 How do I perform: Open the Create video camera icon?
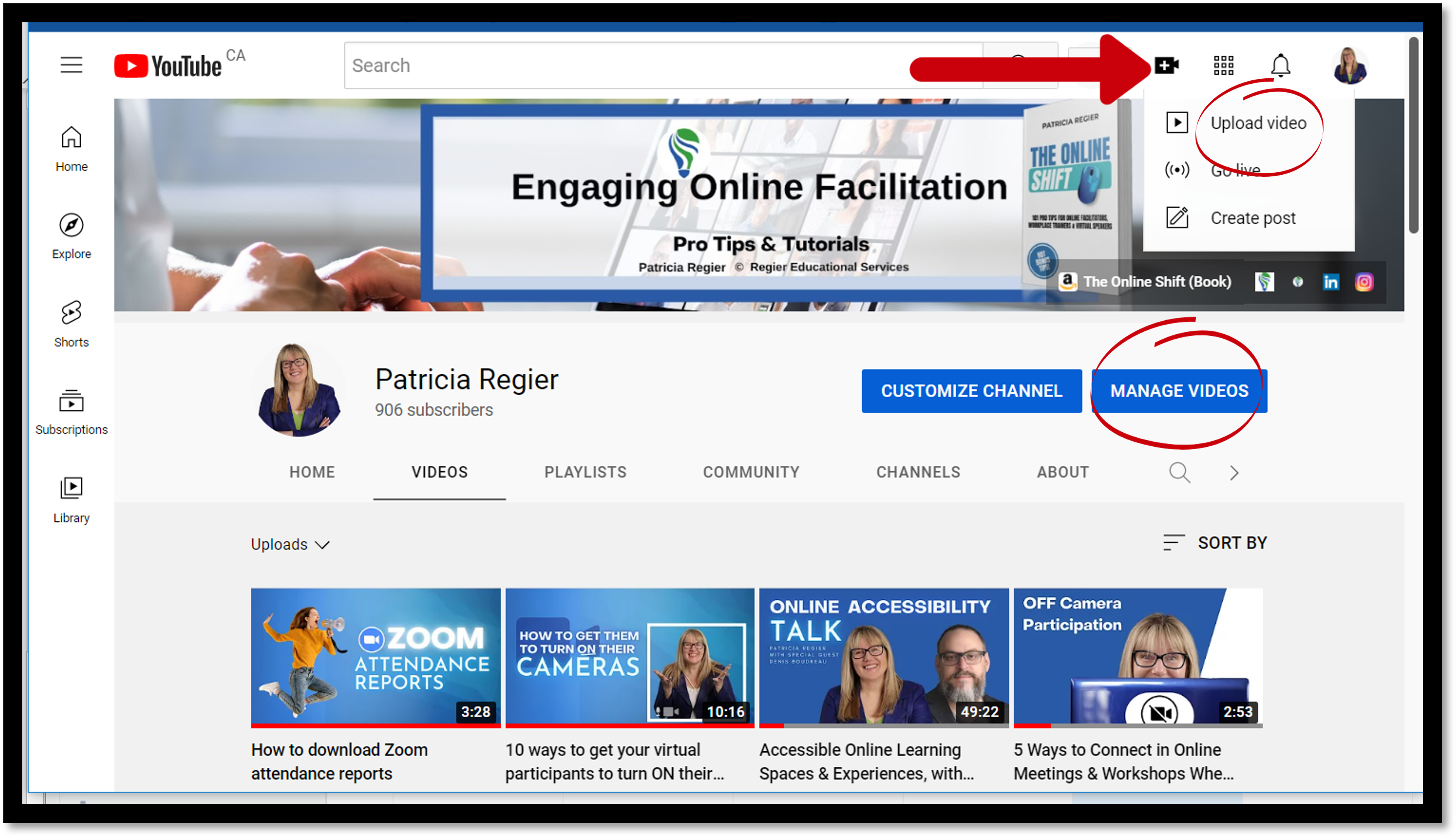tap(1167, 66)
